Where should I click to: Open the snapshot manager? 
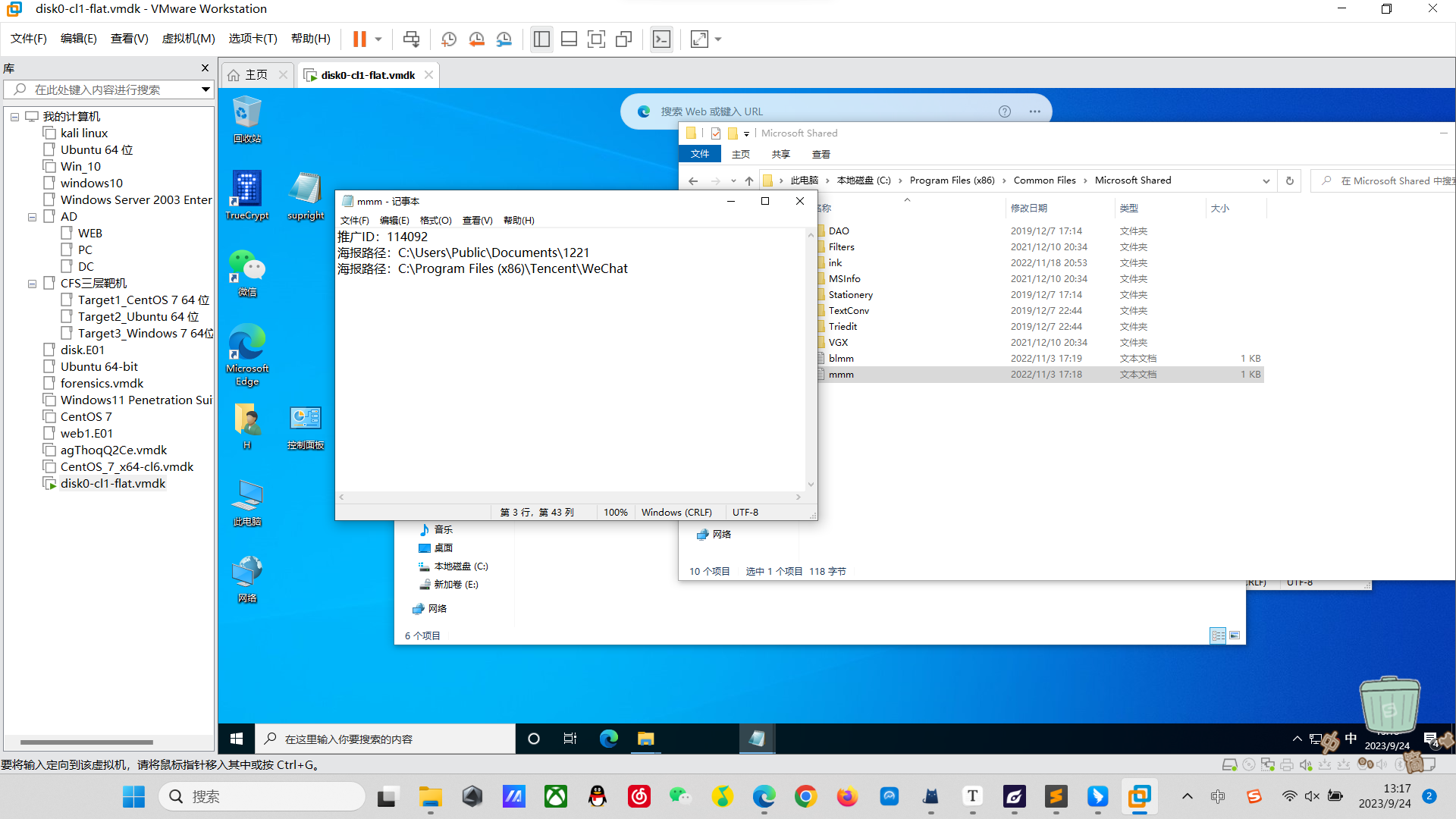pyautogui.click(x=504, y=39)
